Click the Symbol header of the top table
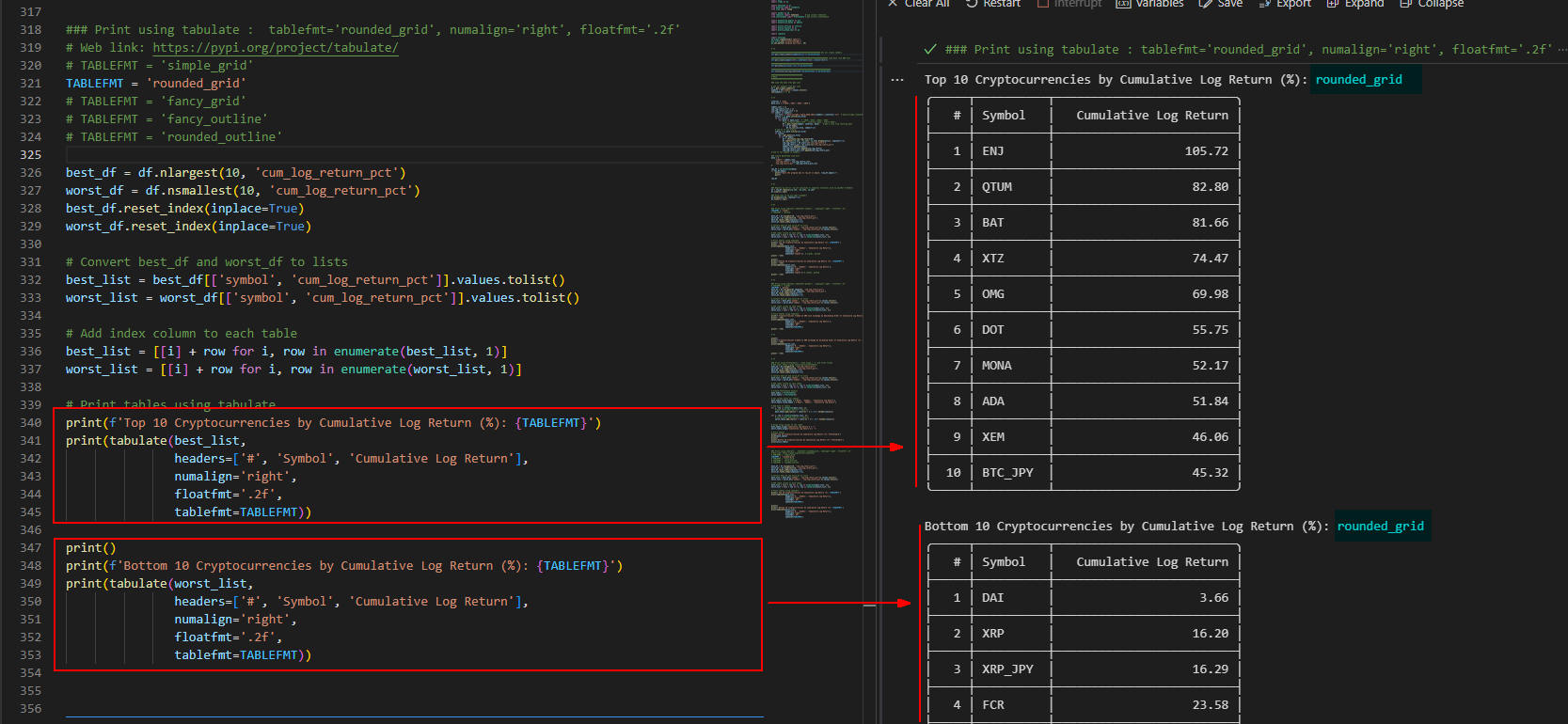The height and width of the screenshot is (724, 1568). [x=1004, y=116]
